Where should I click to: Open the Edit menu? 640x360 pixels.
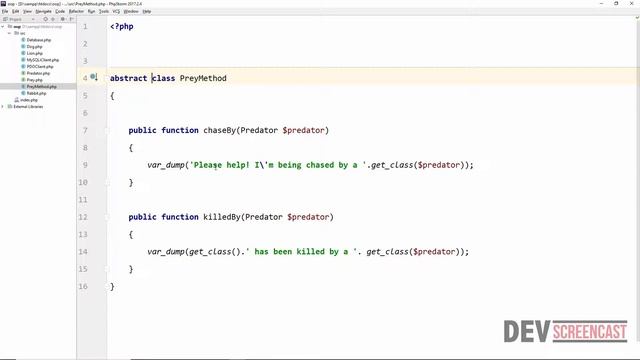(16, 11)
